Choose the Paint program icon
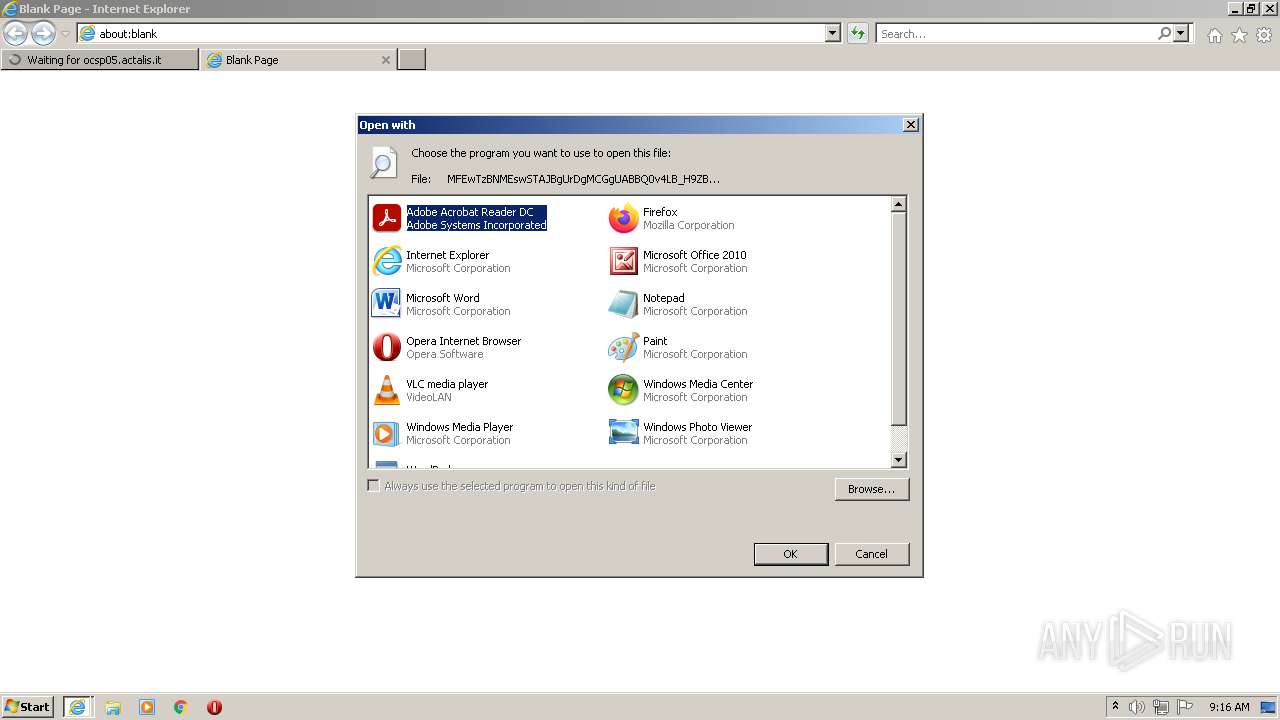The image size is (1280, 720). (623, 347)
